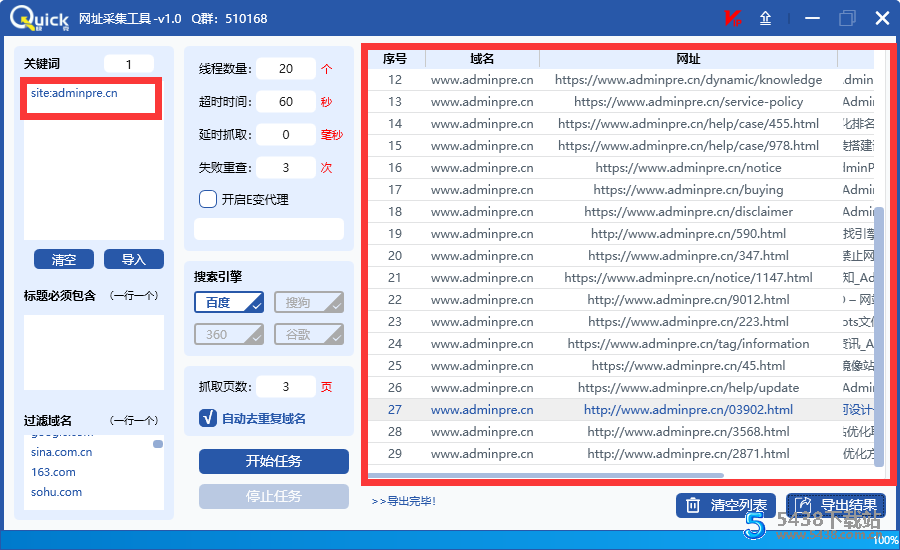Click the proxy address input below 开启E变代理
900x550 pixels.
coord(269,228)
